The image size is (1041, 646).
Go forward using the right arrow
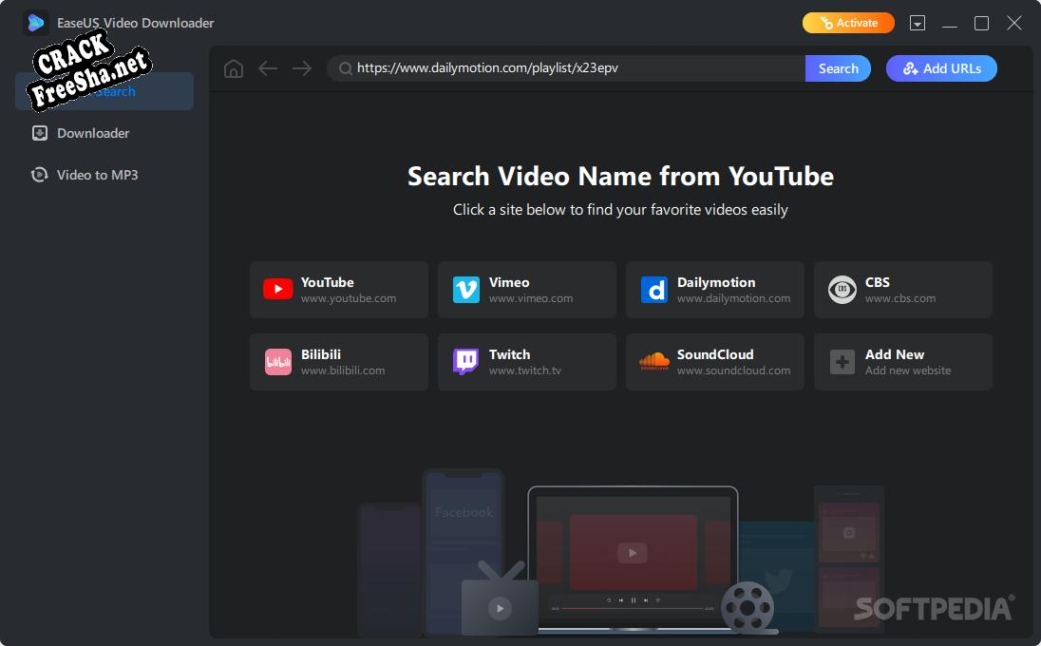(x=302, y=69)
